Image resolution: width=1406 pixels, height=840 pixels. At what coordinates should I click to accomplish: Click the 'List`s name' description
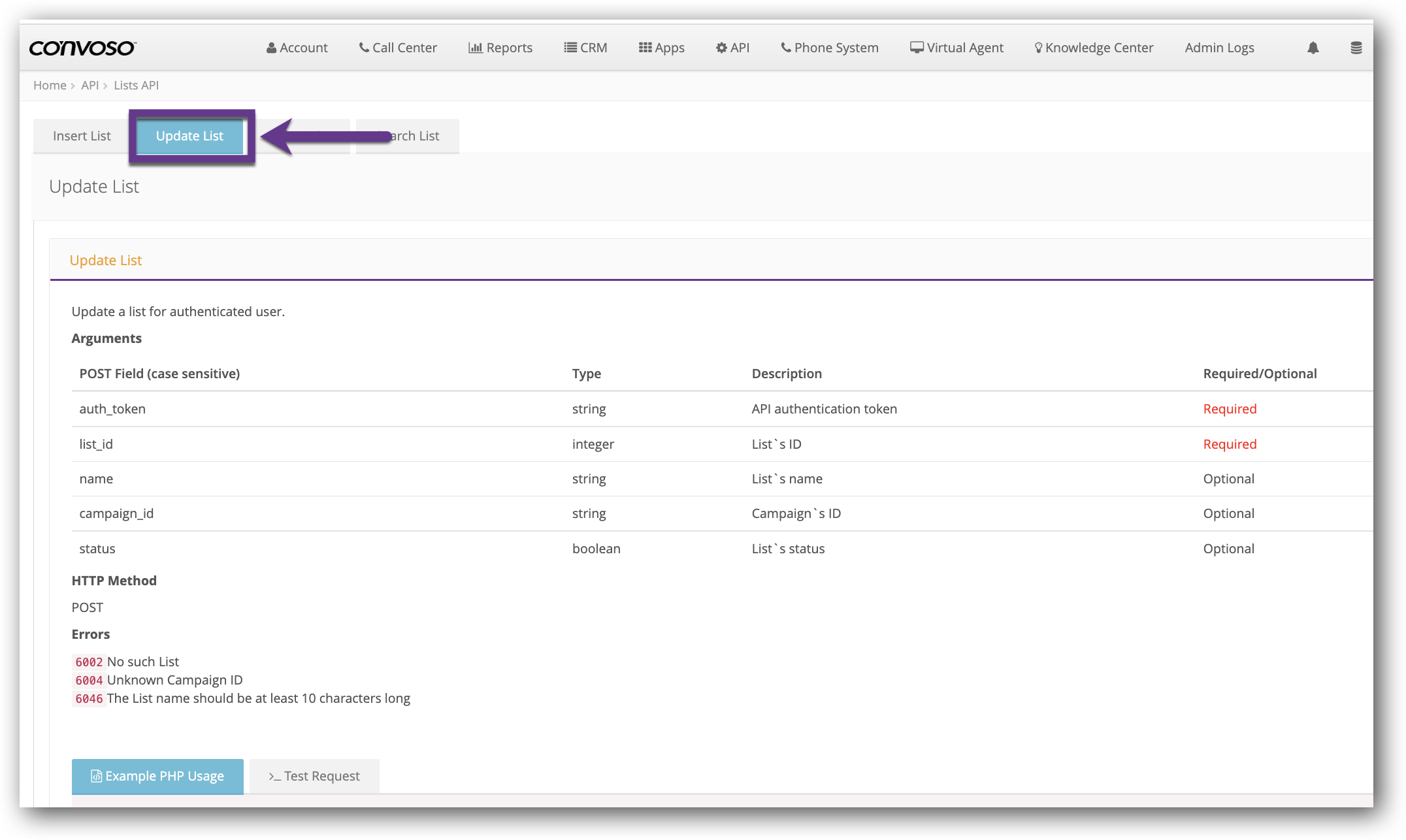pos(787,479)
